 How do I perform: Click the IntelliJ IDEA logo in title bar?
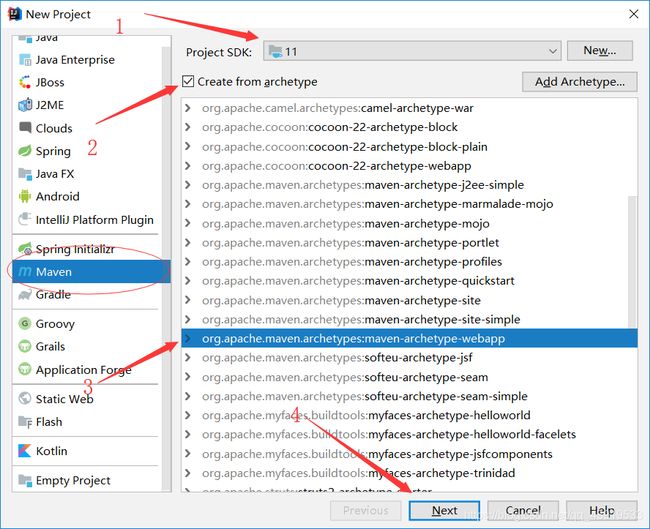(x=15, y=14)
